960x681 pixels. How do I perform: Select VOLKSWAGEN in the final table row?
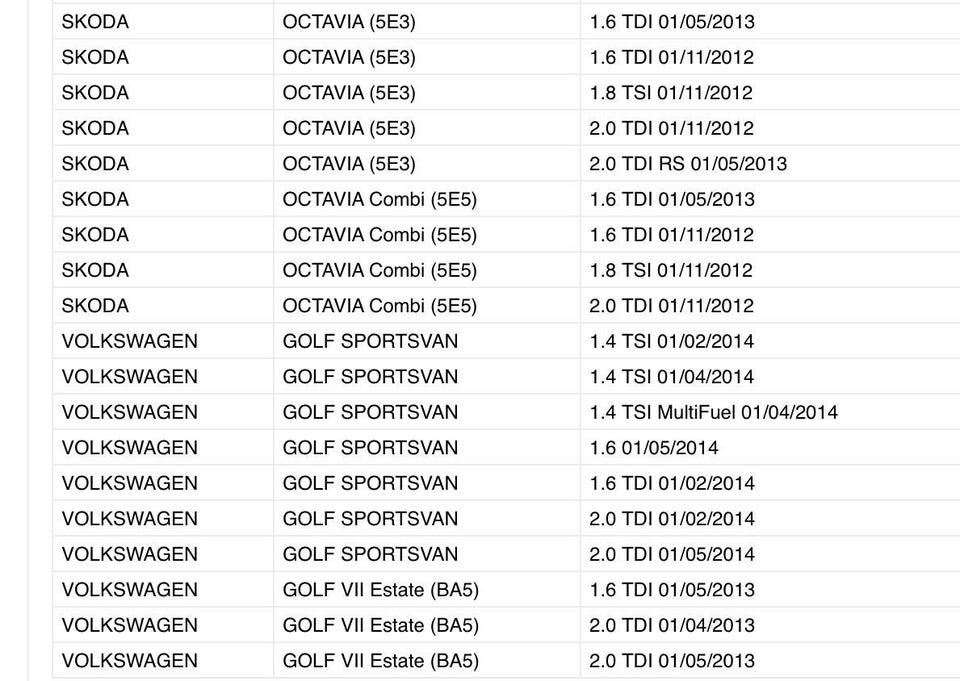(x=163, y=661)
